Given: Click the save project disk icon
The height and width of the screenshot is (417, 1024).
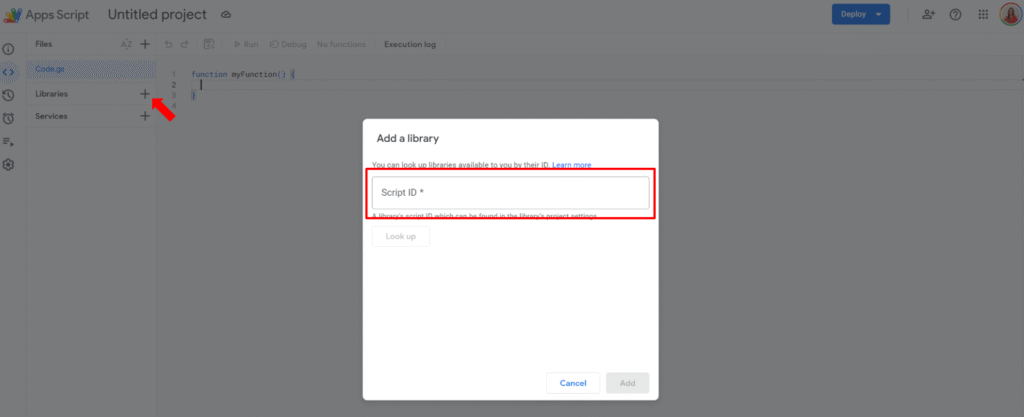Looking at the screenshot, I should click(209, 44).
